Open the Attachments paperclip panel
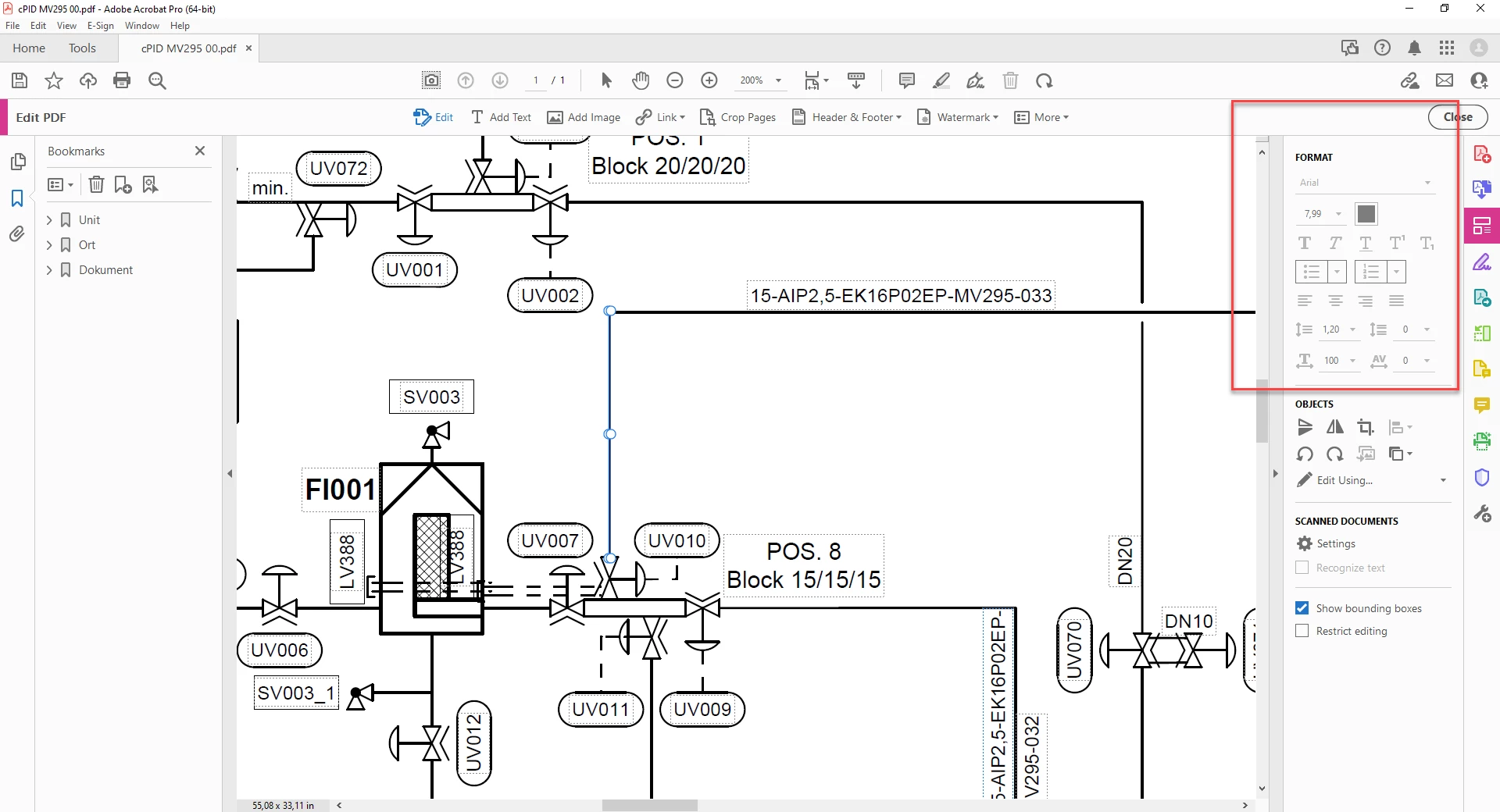 pos(17,233)
